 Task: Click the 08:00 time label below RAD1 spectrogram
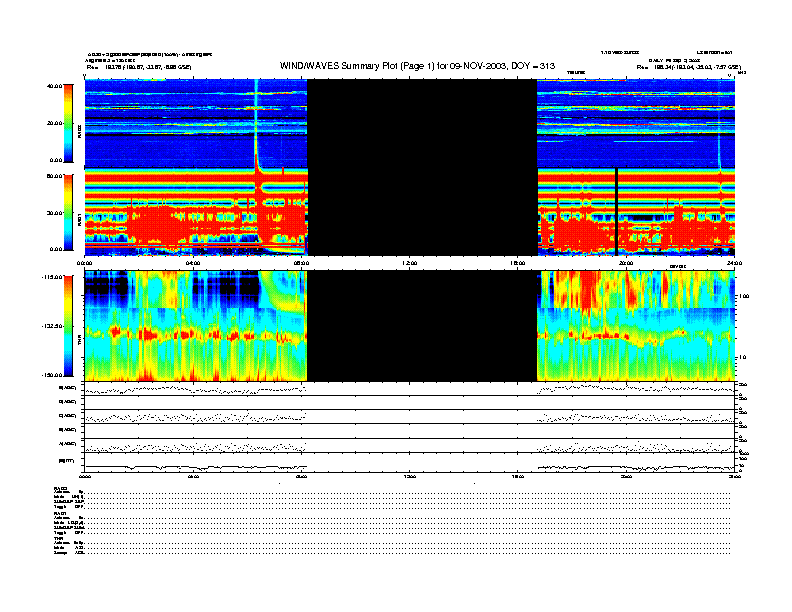301,263
